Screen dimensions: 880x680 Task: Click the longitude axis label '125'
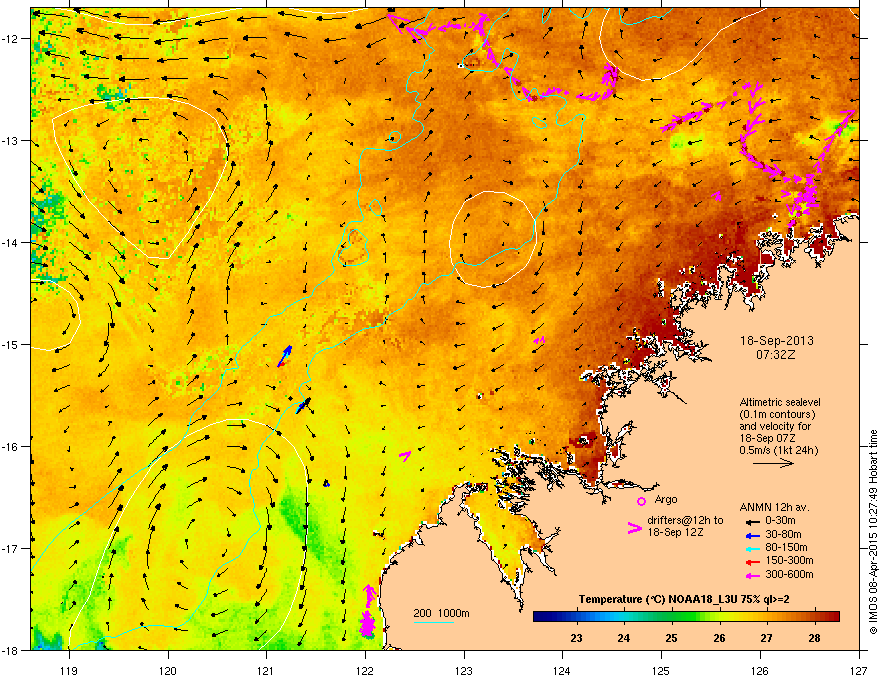point(661,670)
